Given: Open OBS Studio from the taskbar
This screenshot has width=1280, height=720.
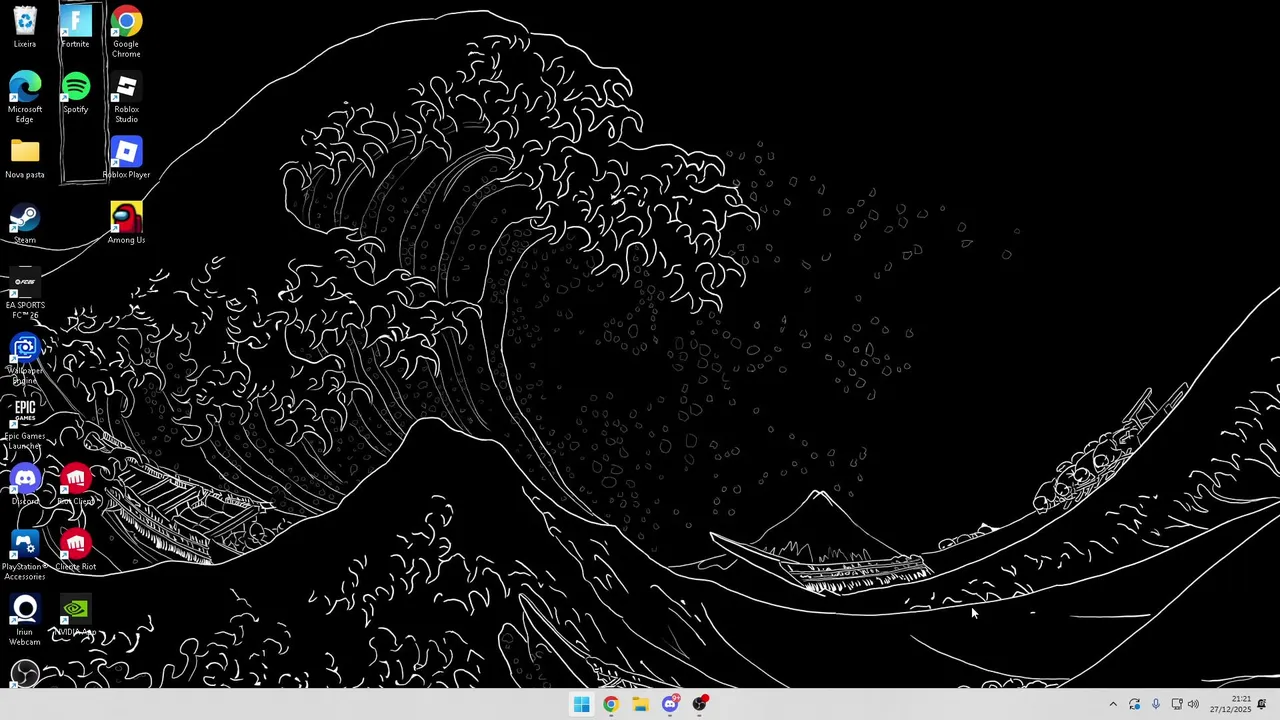Looking at the screenshot, I should (700, 704).
